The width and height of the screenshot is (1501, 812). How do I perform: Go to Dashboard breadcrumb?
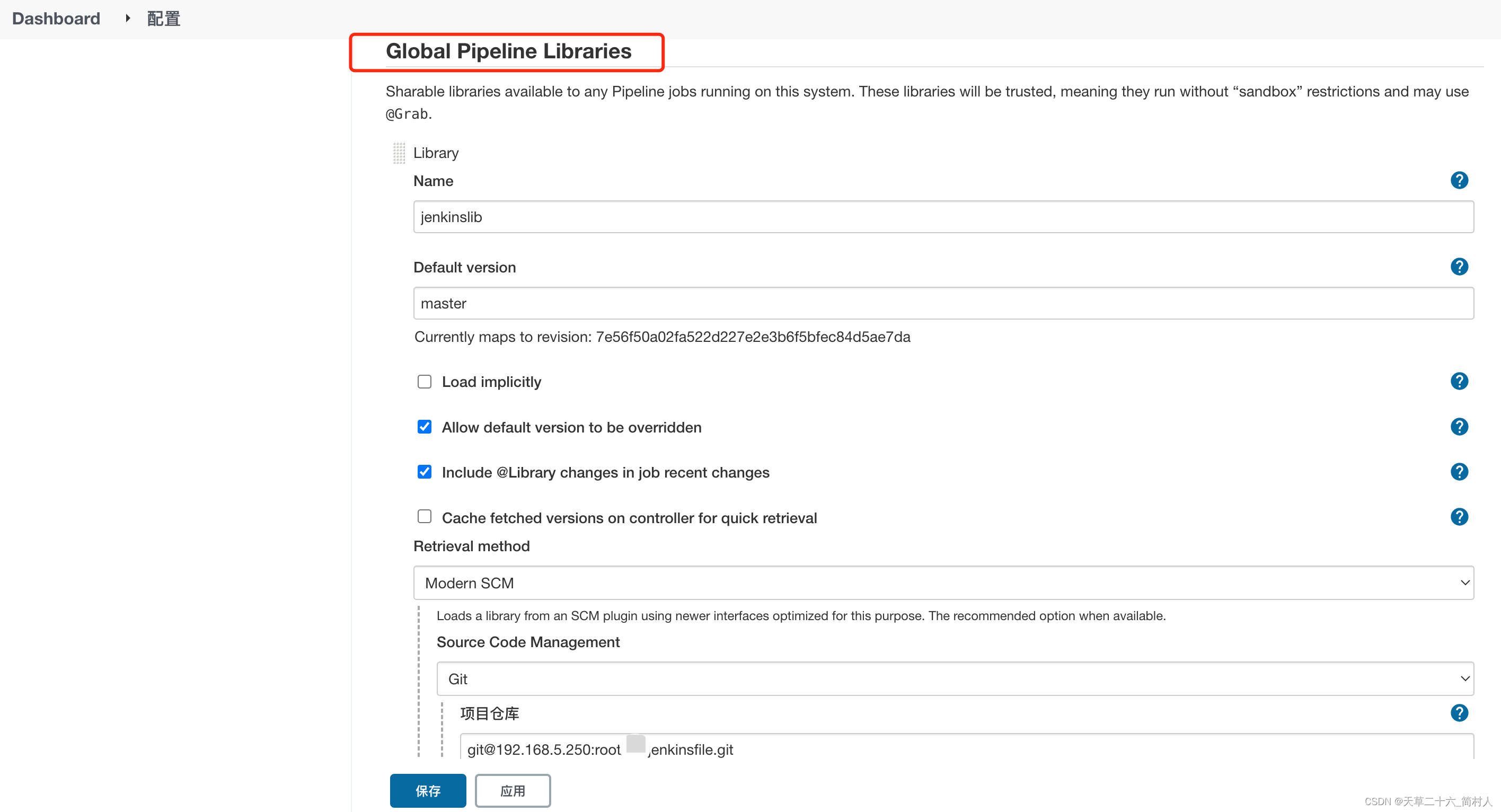click(56, 19)
